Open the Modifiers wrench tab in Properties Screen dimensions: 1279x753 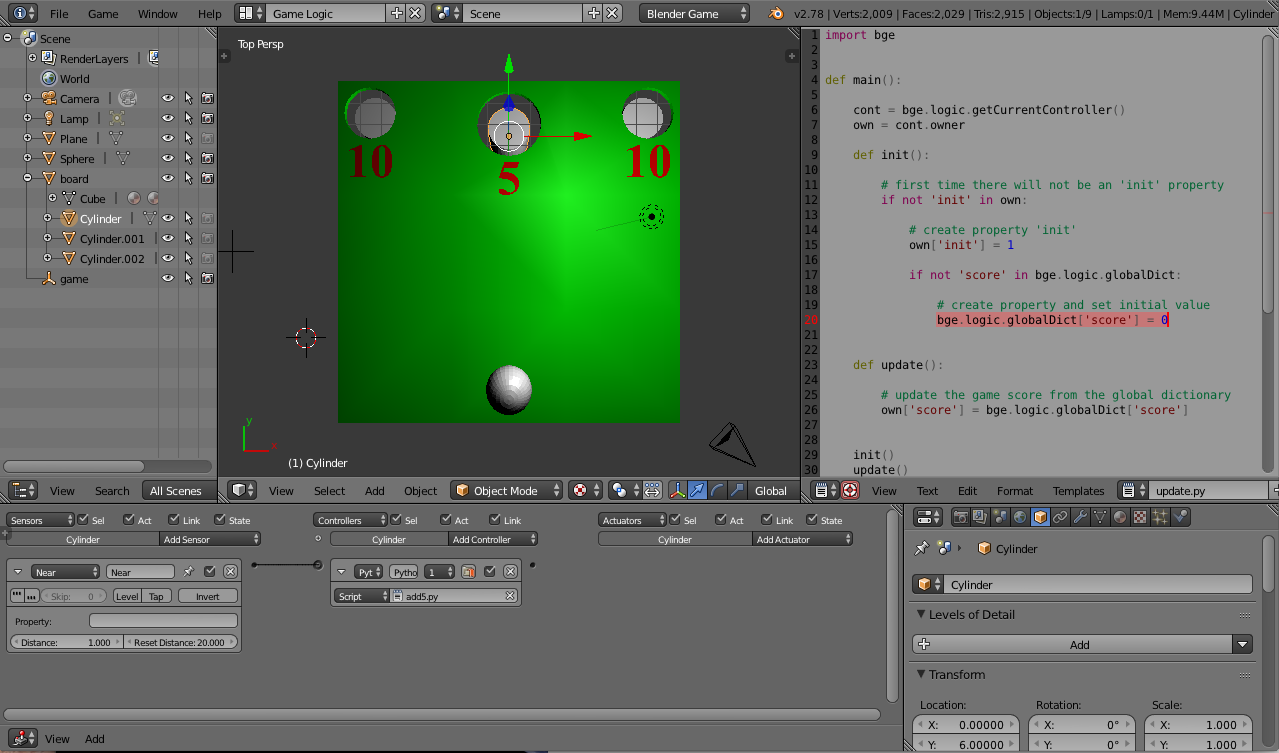pyautogui.click(x=1080, y=517)
